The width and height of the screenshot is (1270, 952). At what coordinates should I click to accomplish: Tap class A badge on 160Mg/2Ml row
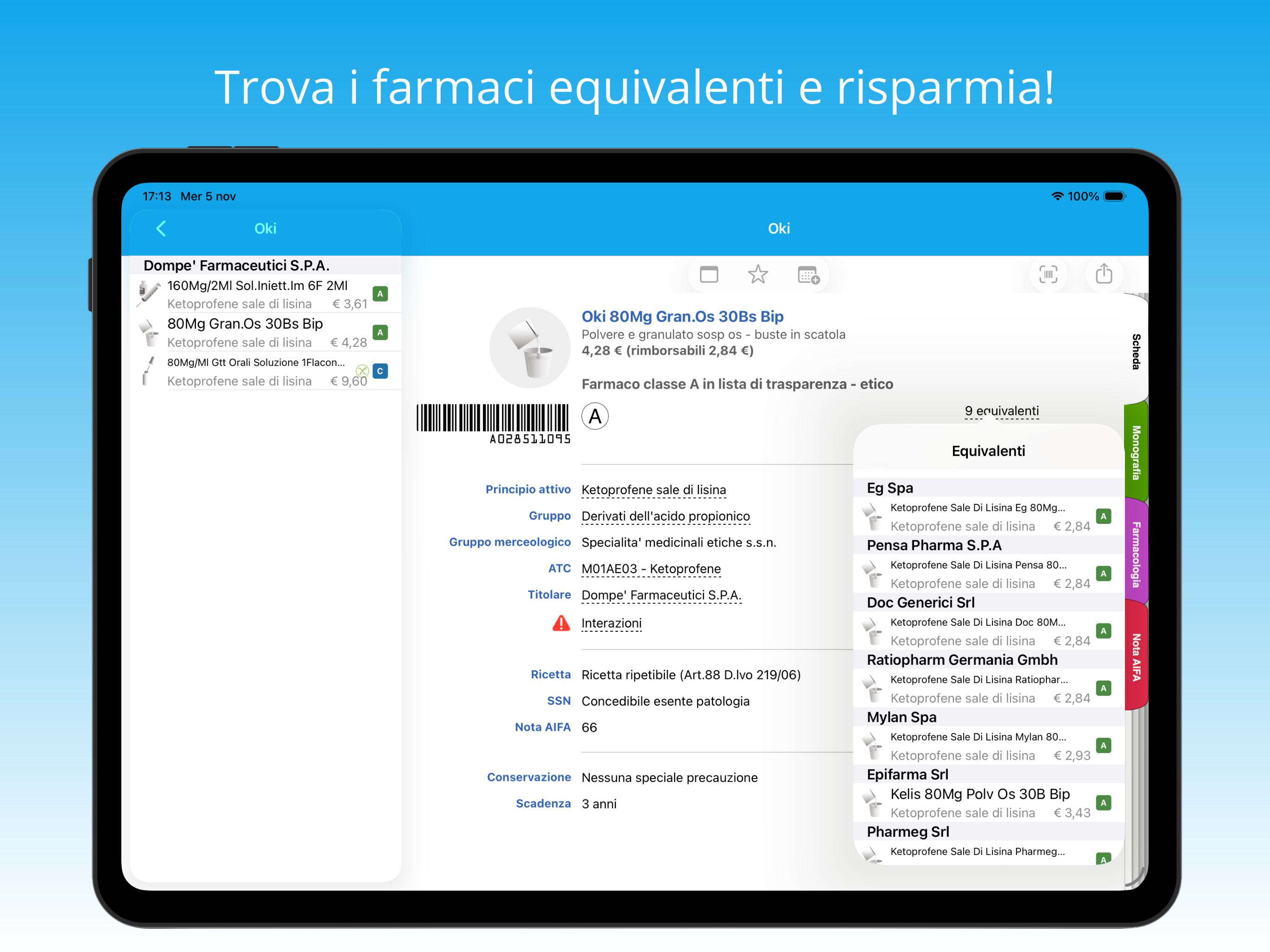click(380, 294)
